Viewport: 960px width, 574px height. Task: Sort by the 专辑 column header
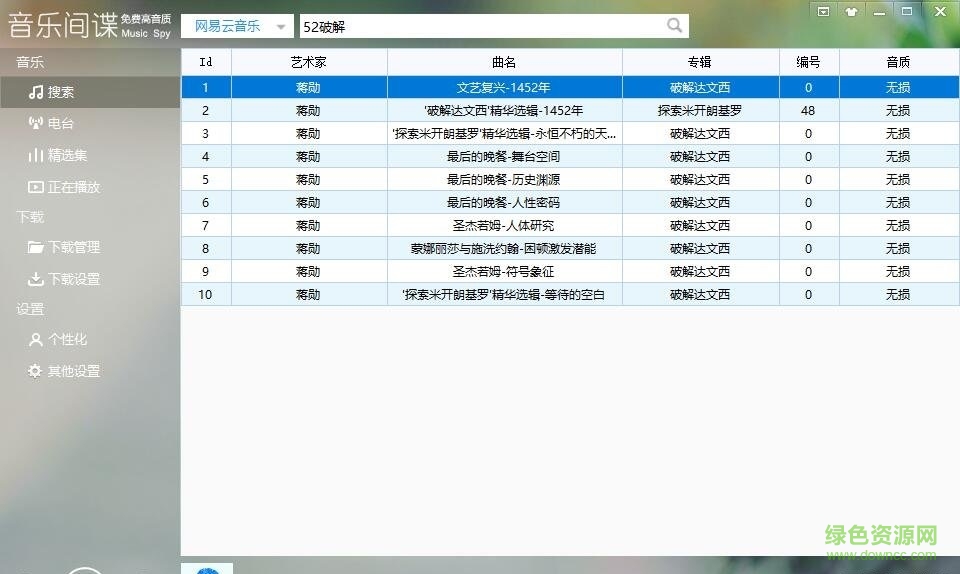[700, 62]
